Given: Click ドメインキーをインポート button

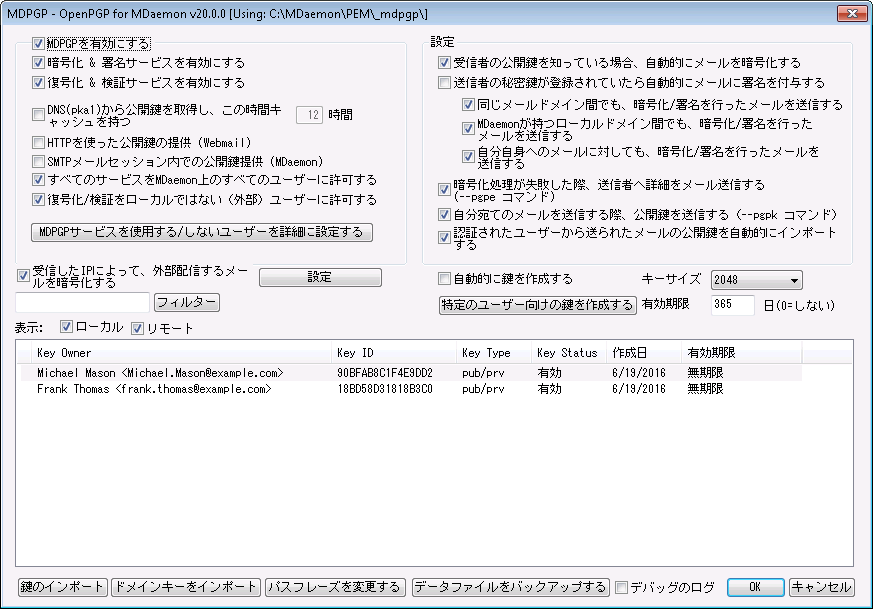Looking at the screenshot, I should 186,587.
